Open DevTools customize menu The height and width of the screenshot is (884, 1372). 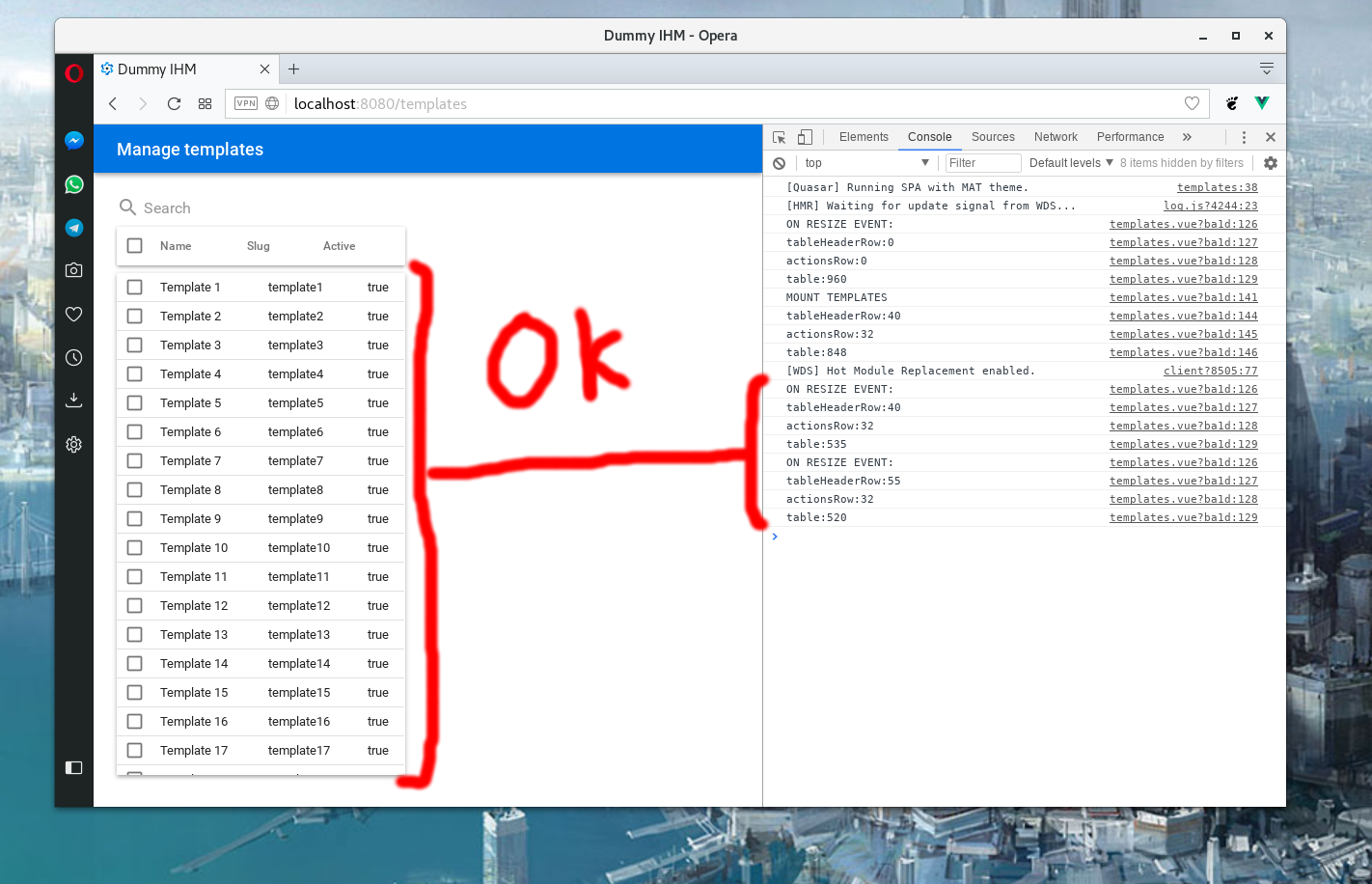click(1244, 137)
